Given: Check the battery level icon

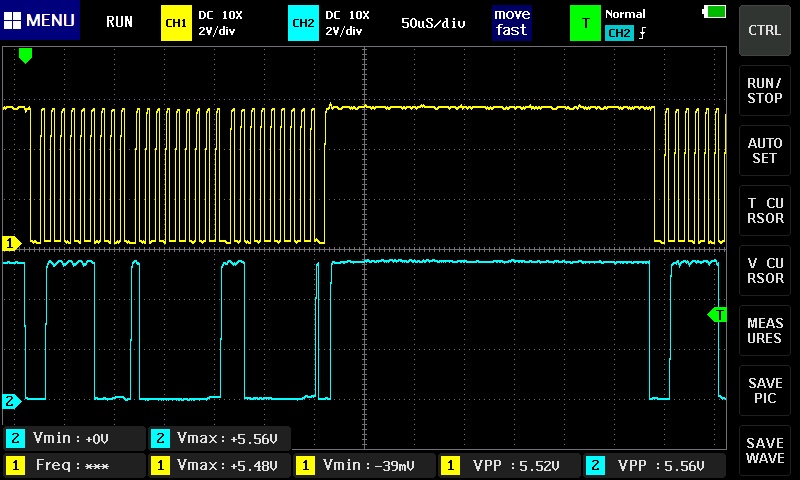Looking at the screenshot, I should tap(714, 11).
